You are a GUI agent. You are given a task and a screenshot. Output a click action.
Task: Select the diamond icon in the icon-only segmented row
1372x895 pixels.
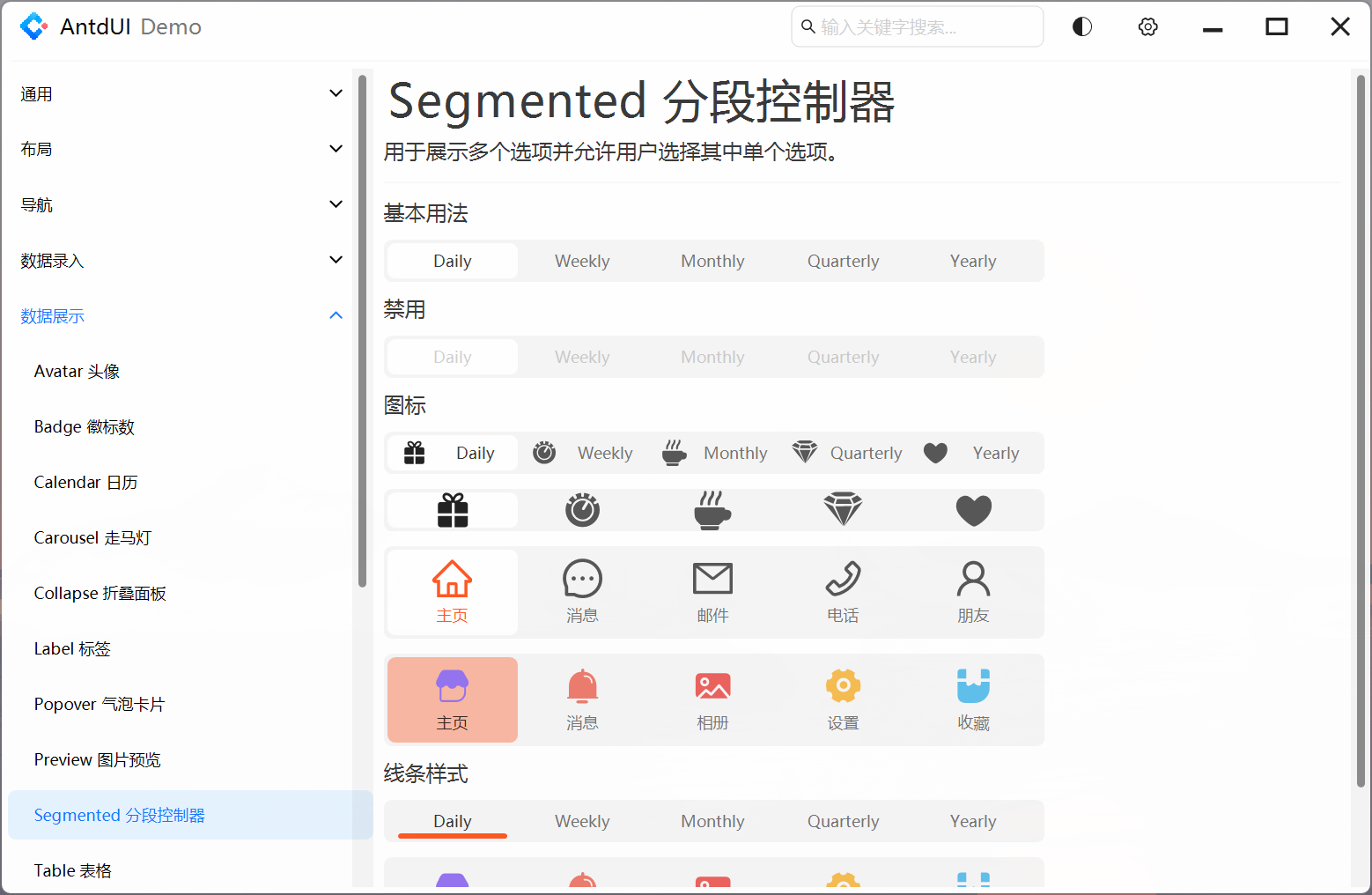click(843, 509)
